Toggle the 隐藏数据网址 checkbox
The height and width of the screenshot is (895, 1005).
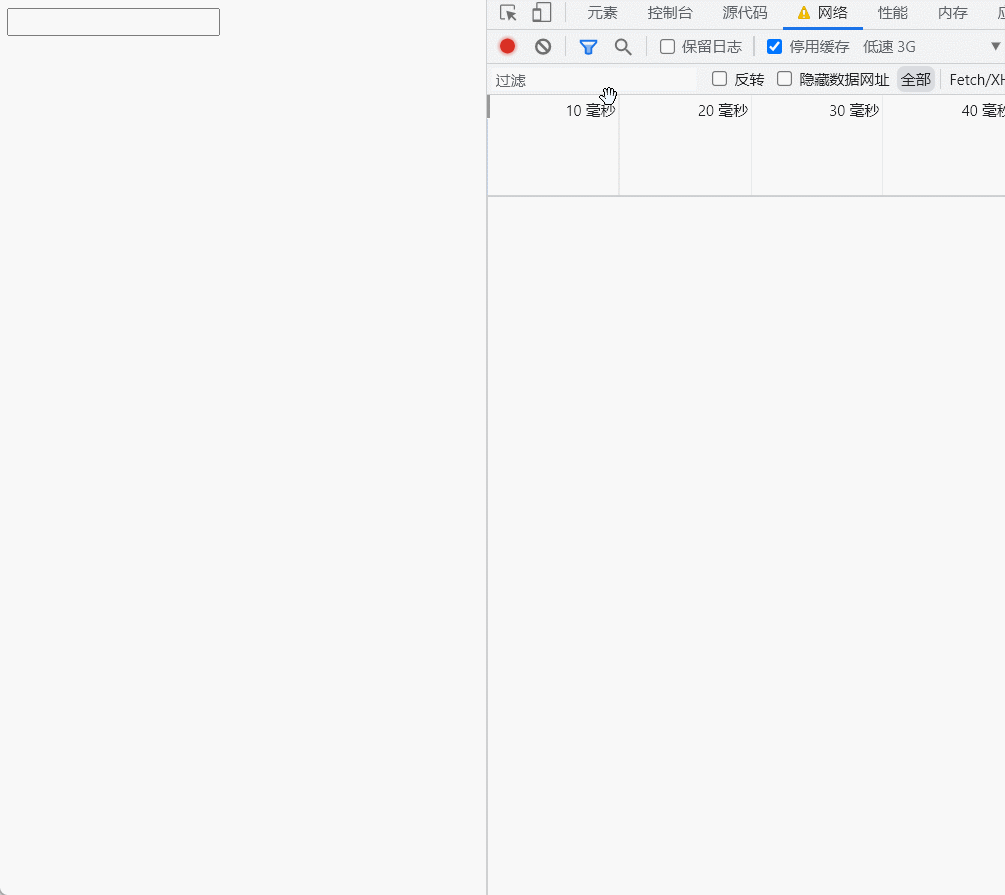click(784, 79)
